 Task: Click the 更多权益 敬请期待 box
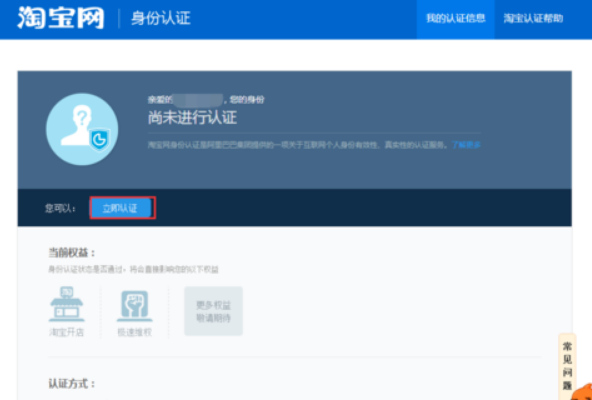point(213,311)
